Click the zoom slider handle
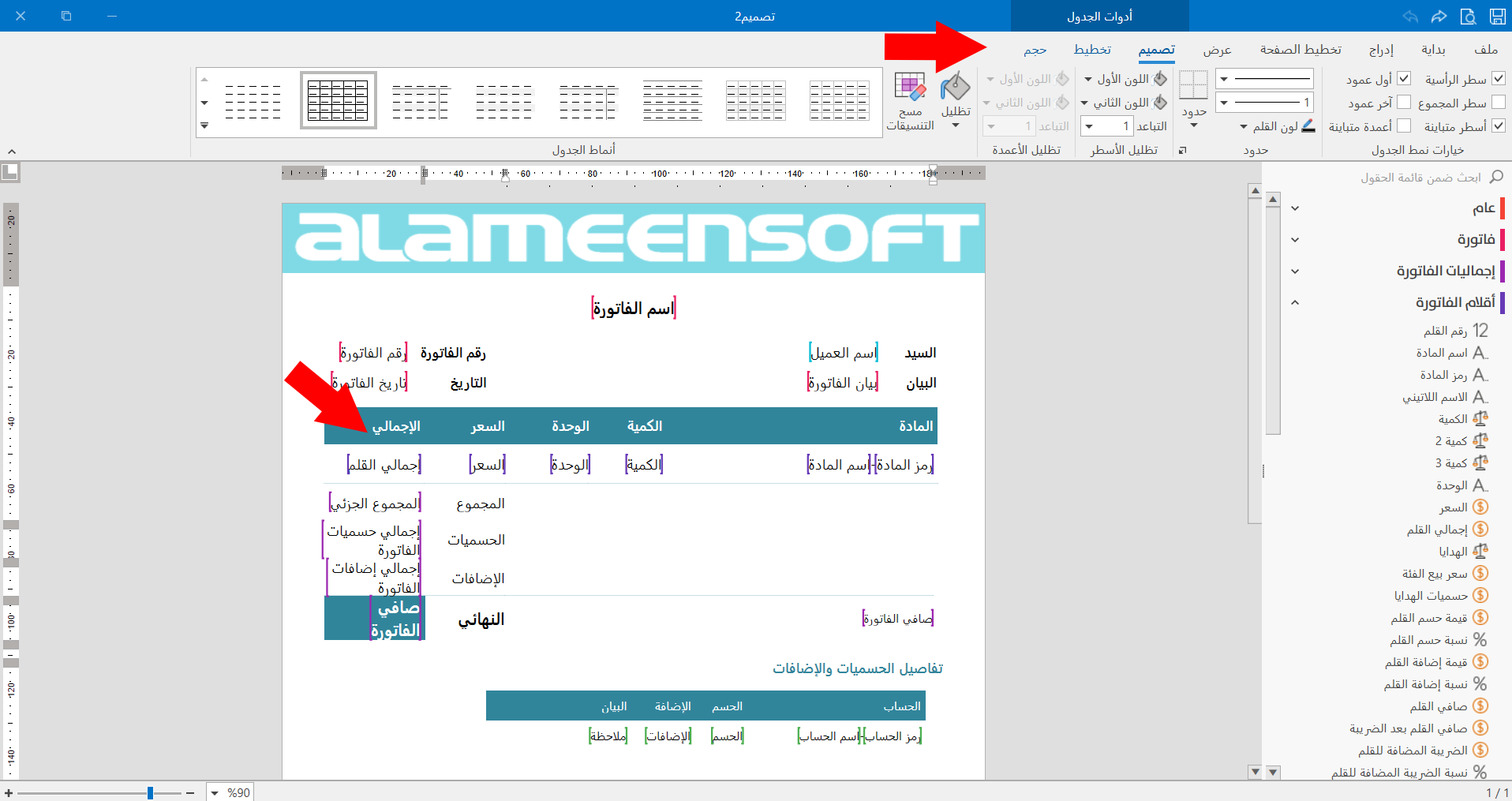The width and height of the screenshot is (1512, 801). click(x=150, y=792)
